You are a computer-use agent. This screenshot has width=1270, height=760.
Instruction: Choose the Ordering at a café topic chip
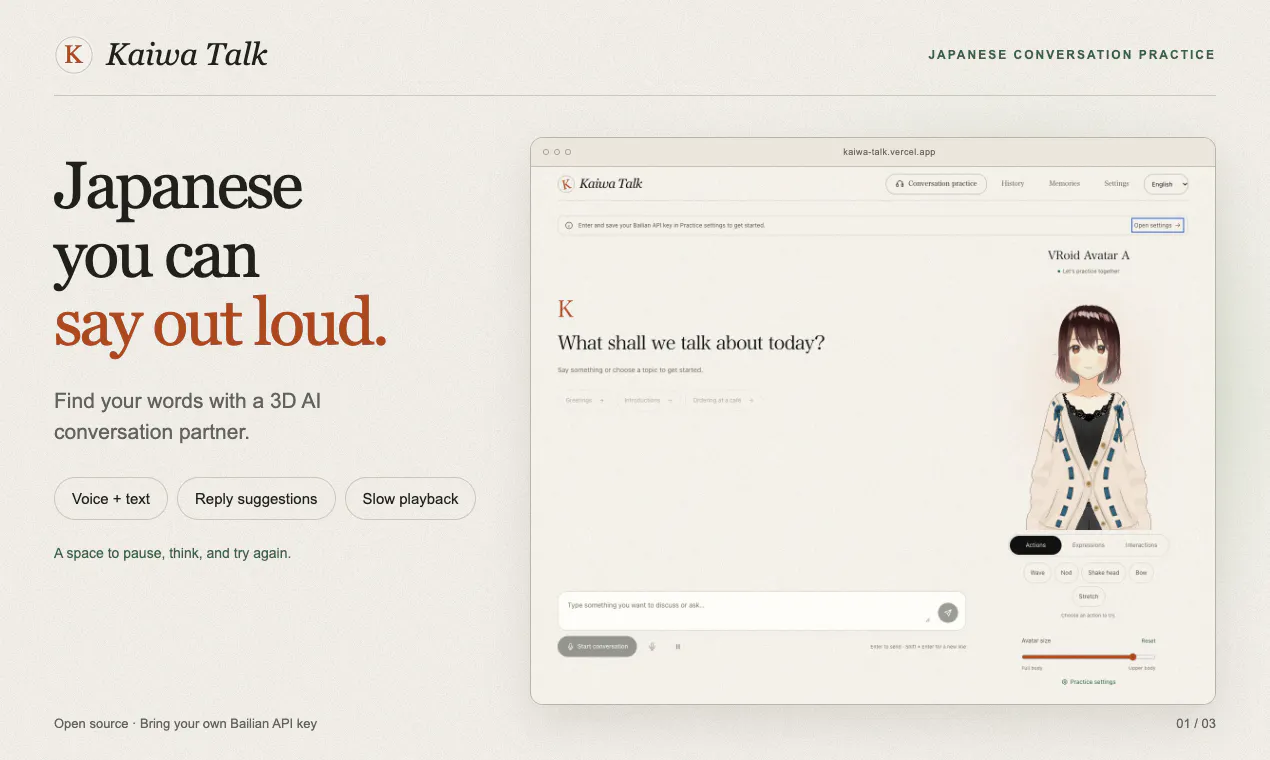point(723,400)
